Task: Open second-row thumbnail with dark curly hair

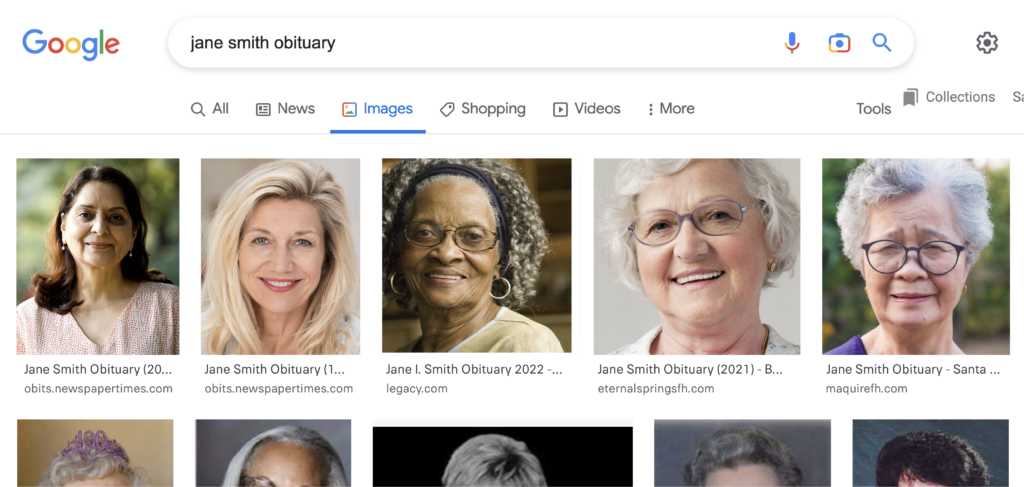Action: 931,453
